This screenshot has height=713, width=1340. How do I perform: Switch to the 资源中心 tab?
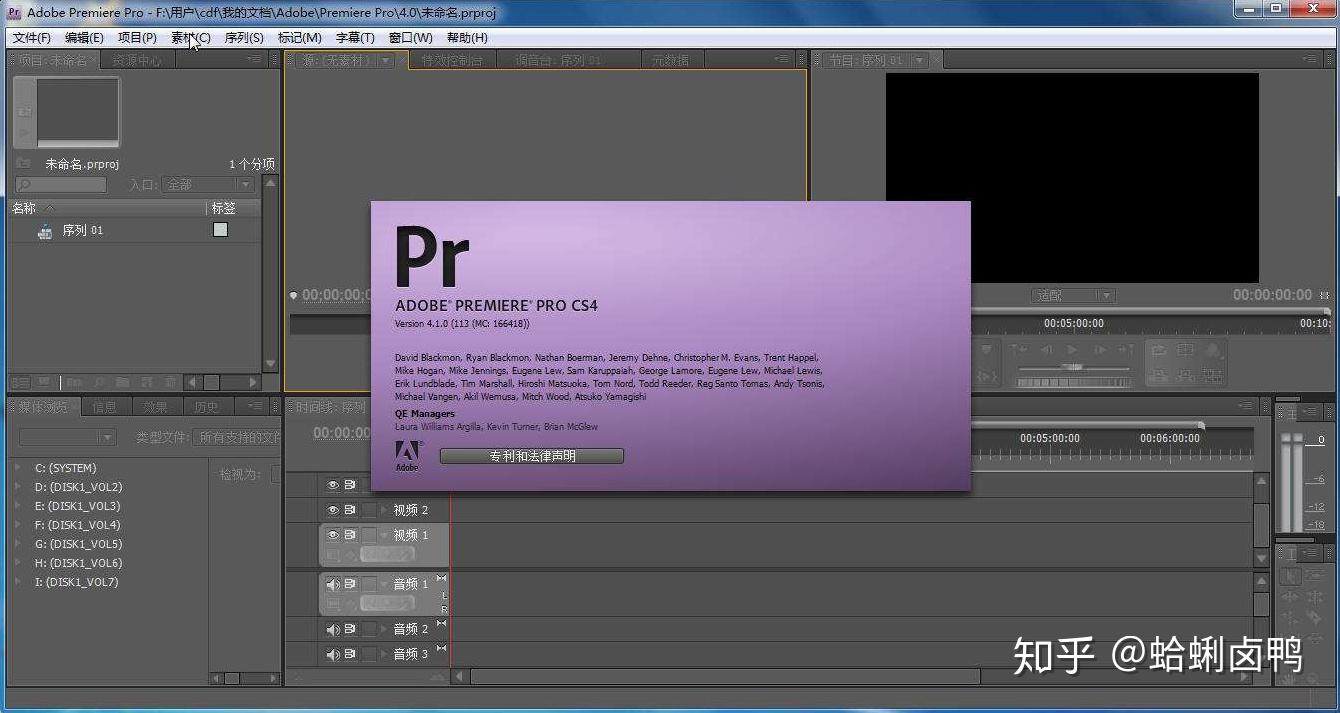coord(137,60)
